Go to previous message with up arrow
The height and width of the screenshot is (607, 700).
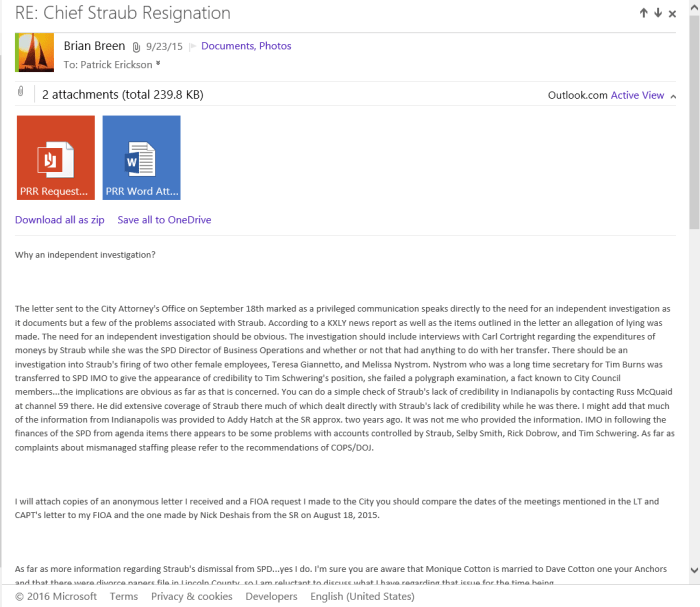tap(644, 14)
